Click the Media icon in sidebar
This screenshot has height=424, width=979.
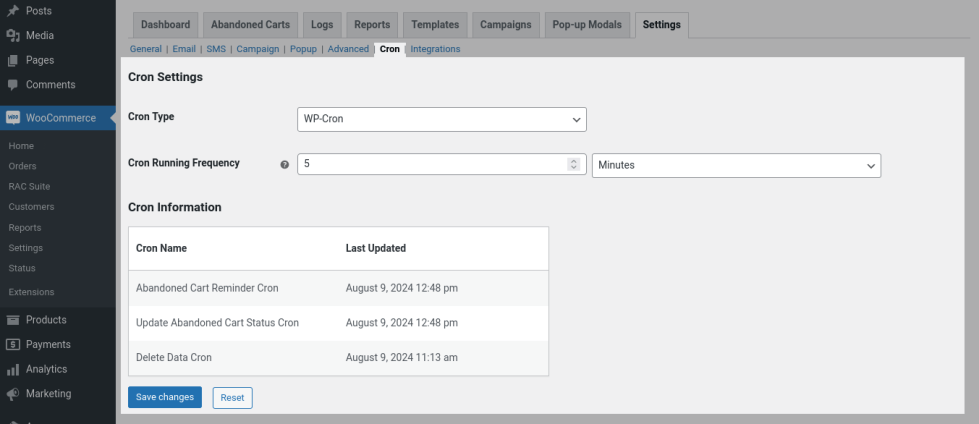click(x=13, y=35)
